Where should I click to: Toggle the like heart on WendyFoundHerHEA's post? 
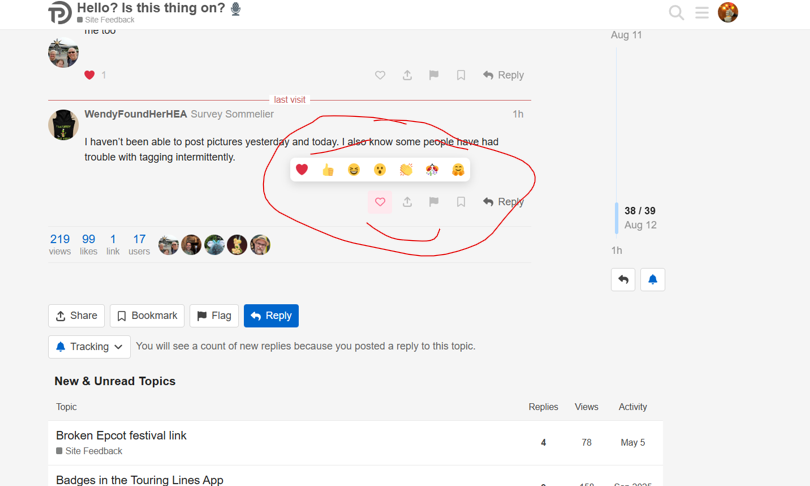tap(380, 202)
